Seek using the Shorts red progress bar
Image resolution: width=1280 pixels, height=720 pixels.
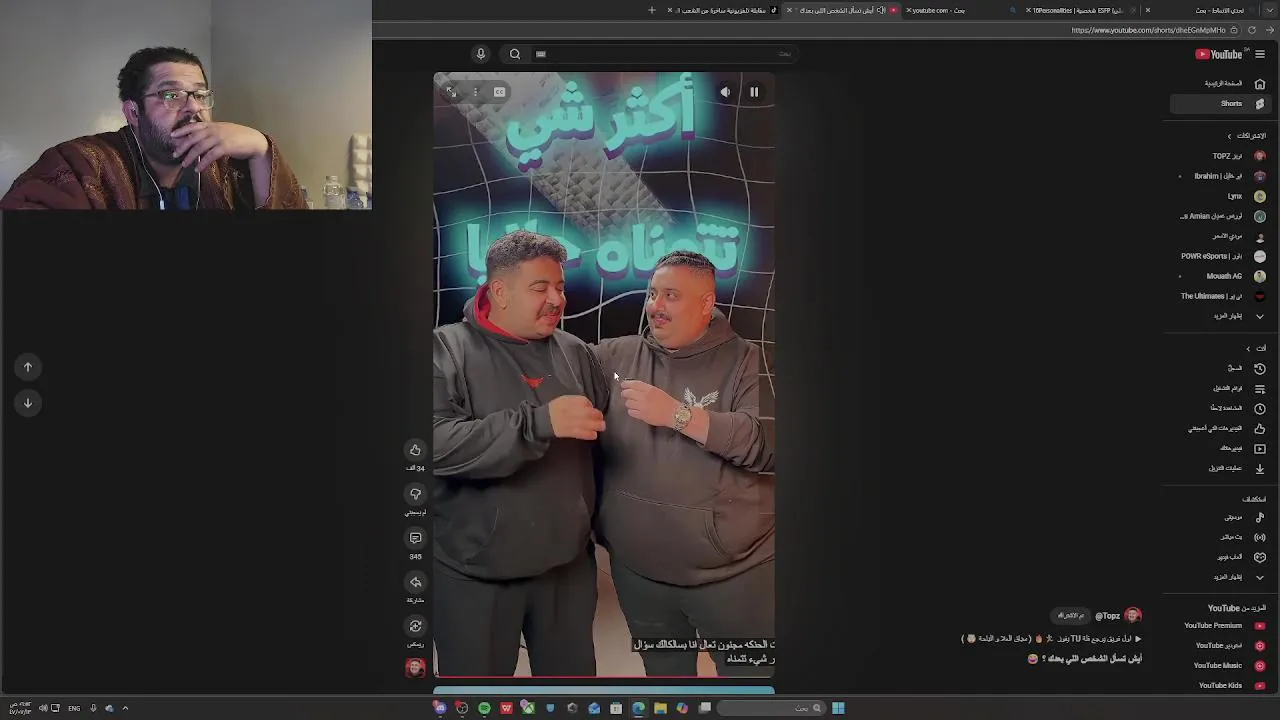[x=604, y=676]
